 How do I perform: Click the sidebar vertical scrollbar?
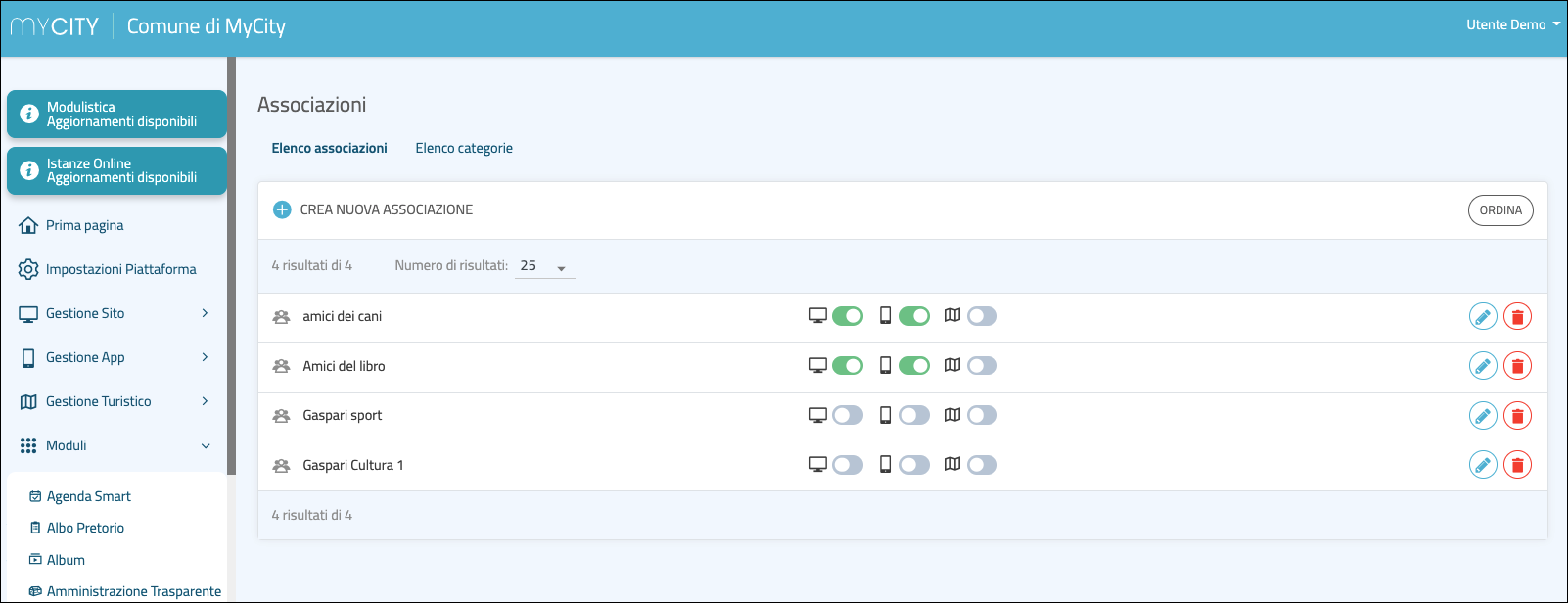click(232, 264)
